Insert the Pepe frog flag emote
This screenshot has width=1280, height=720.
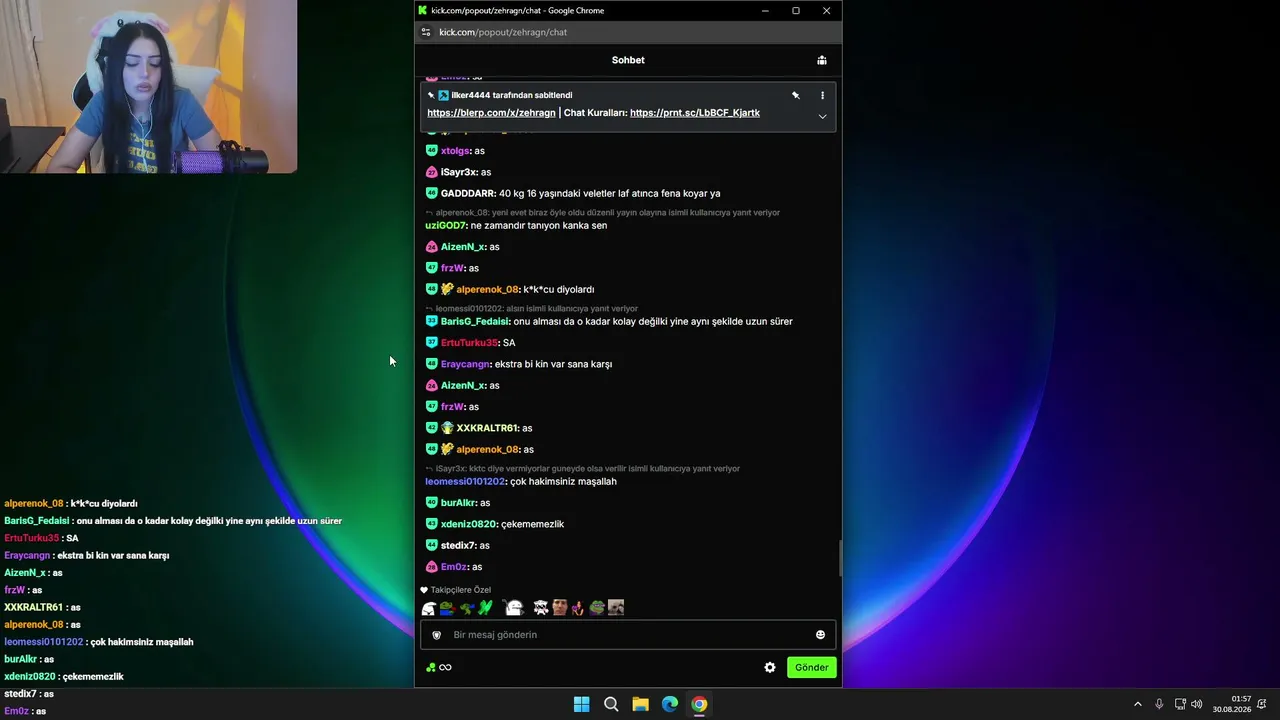pos(447,608)
